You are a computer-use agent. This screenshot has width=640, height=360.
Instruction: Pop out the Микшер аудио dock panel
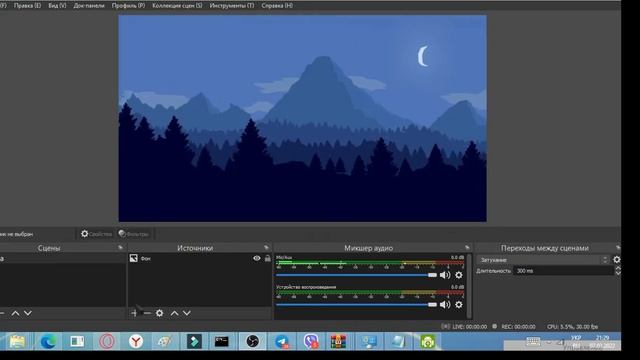pos(467,248)
